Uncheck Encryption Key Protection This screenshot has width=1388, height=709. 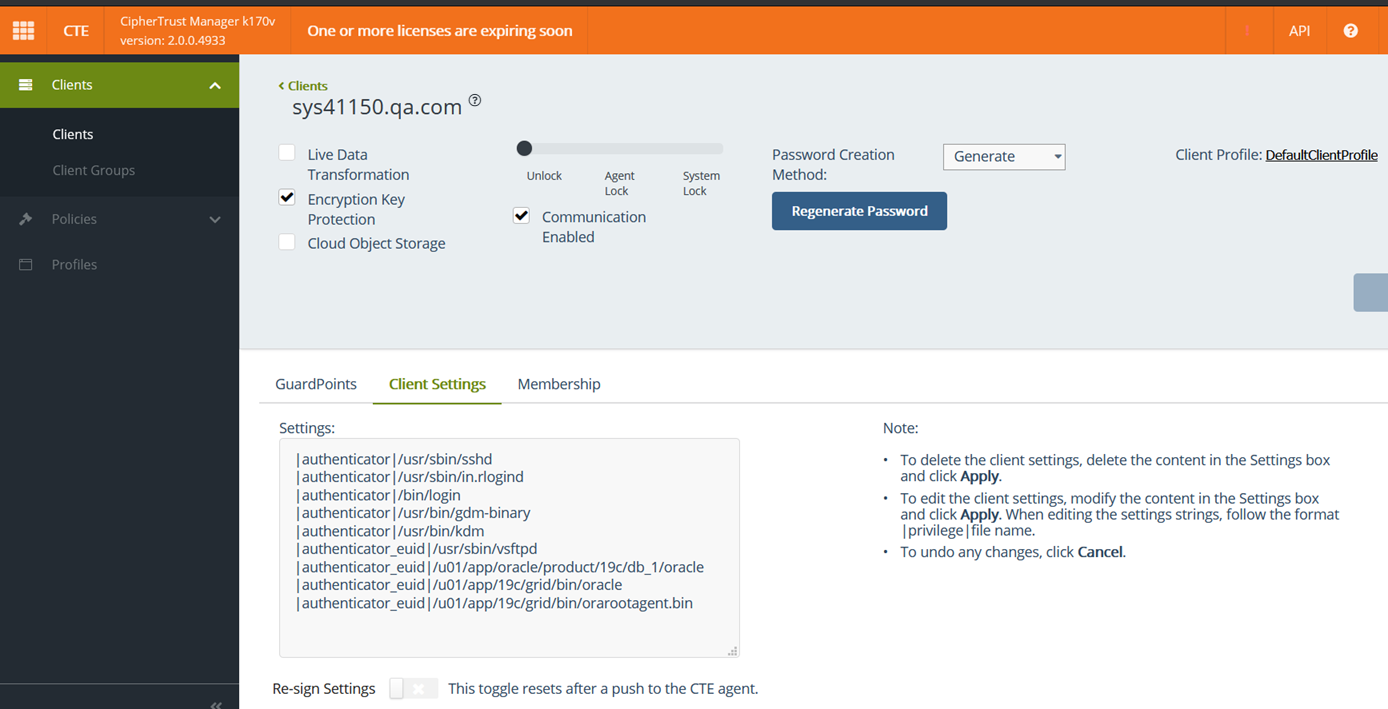[287, 197]
